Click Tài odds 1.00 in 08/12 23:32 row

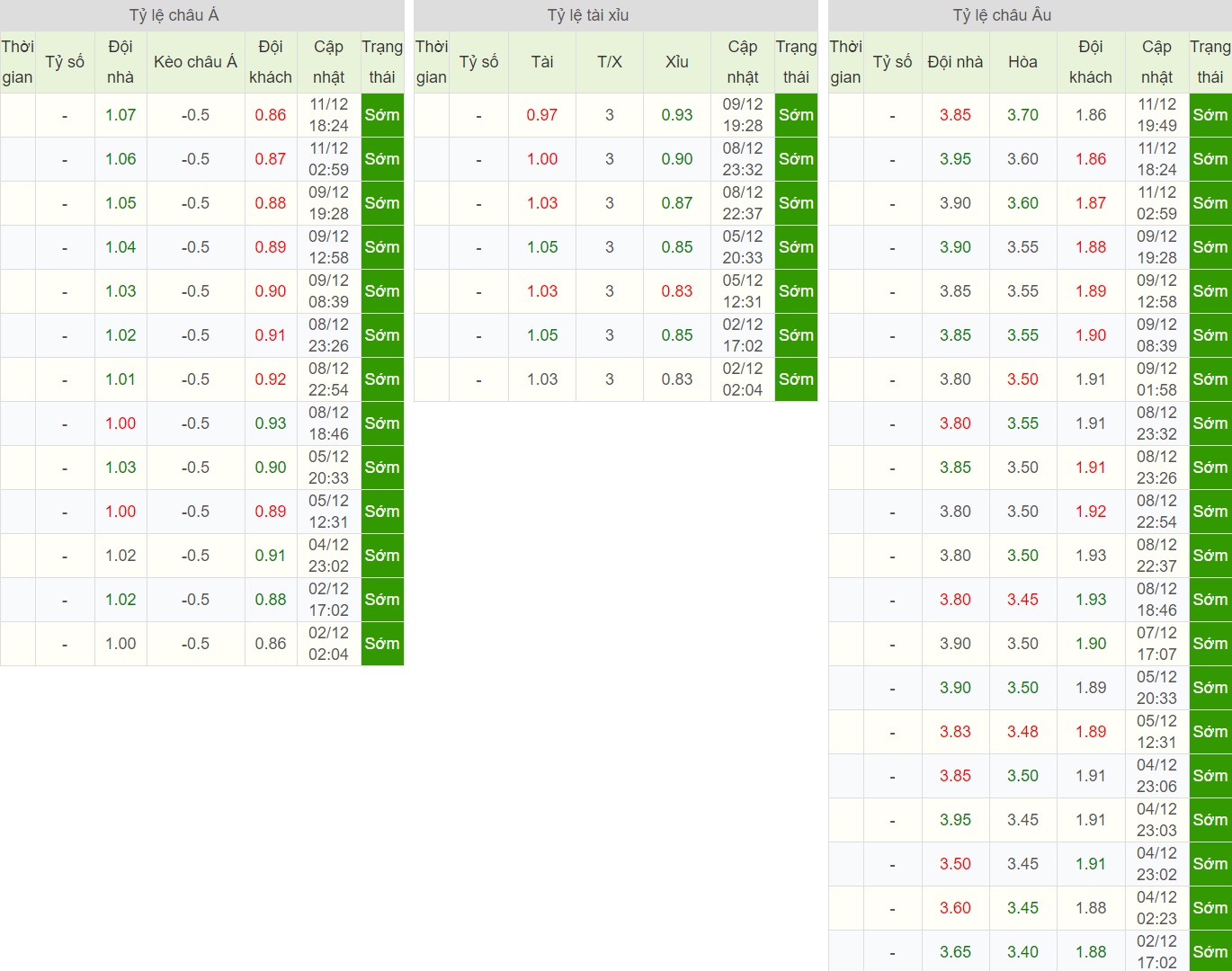542,159
